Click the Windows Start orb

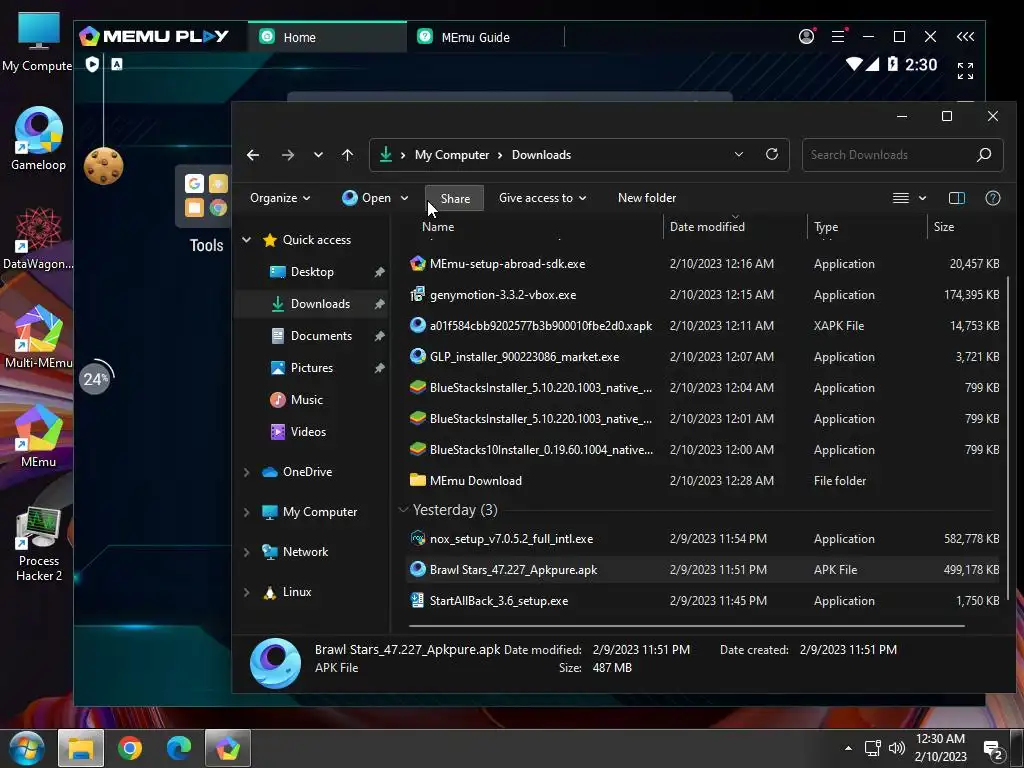pyautogui.click(x=26, y=748)
